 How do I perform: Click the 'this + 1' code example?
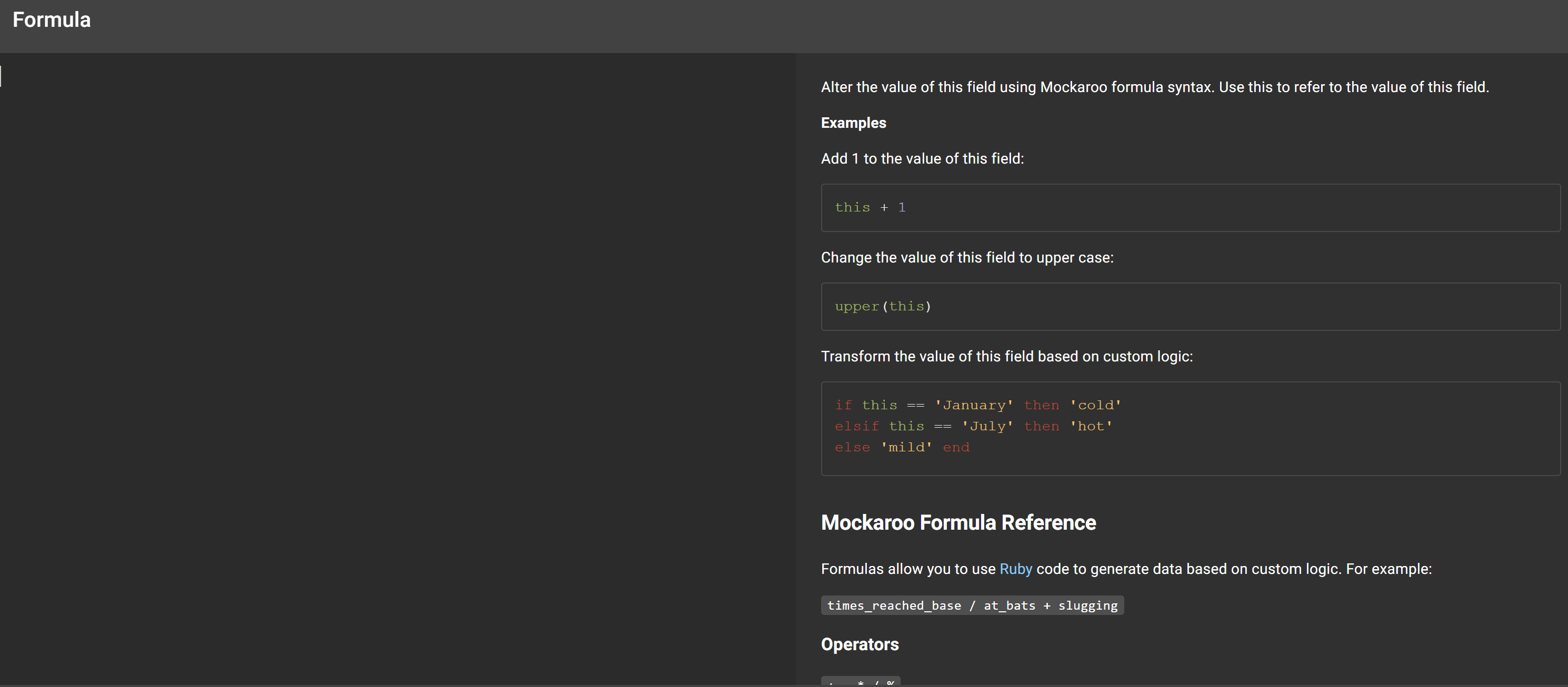click(x=870, y=207)
